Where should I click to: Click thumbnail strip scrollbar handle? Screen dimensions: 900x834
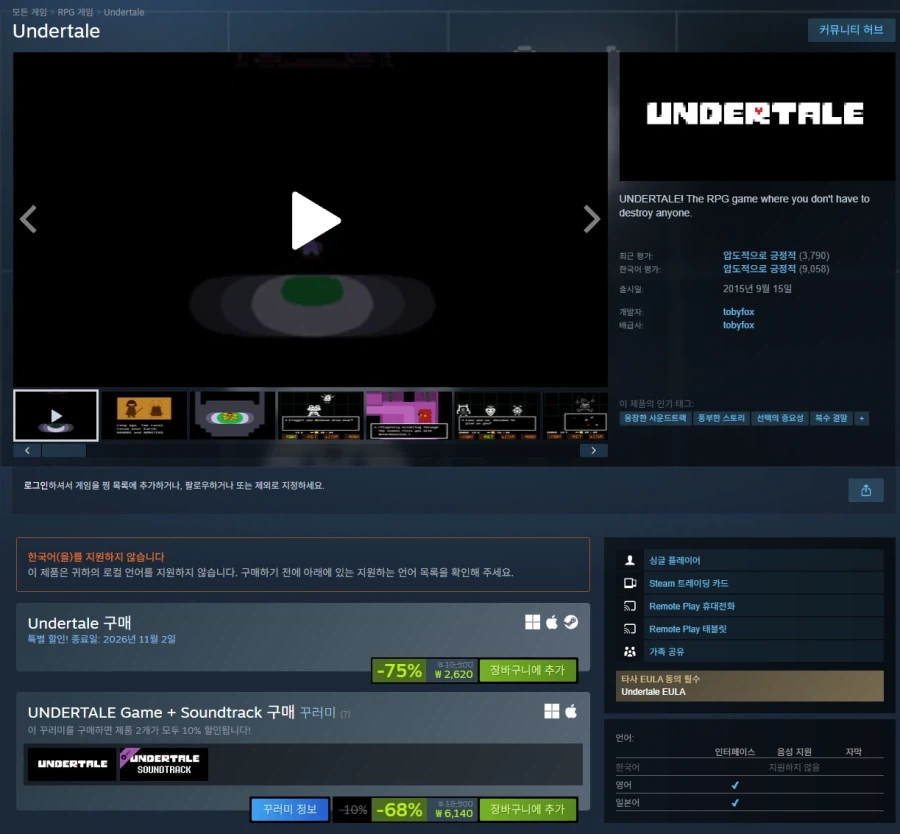click(64, 451)
